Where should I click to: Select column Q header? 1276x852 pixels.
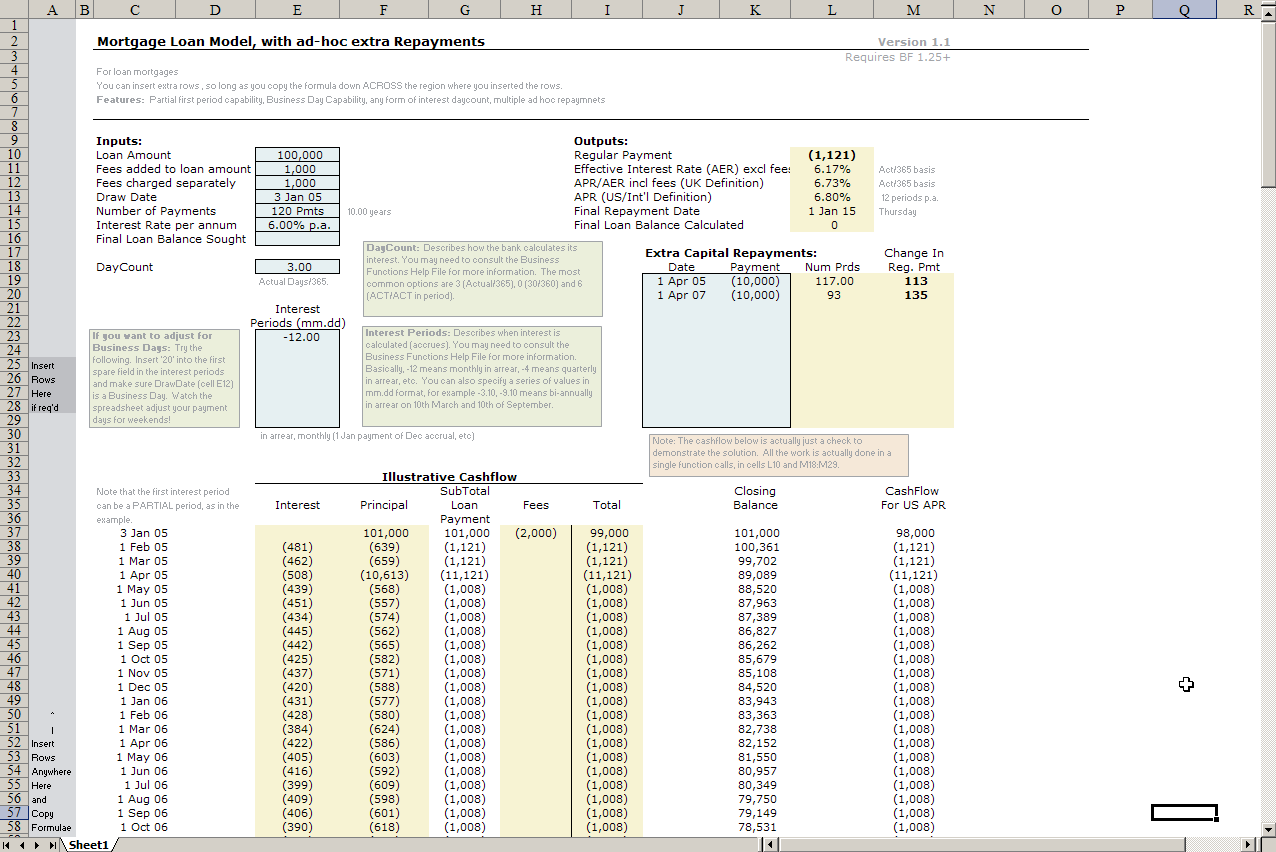pyautogui.click(x=1184, y=10)
